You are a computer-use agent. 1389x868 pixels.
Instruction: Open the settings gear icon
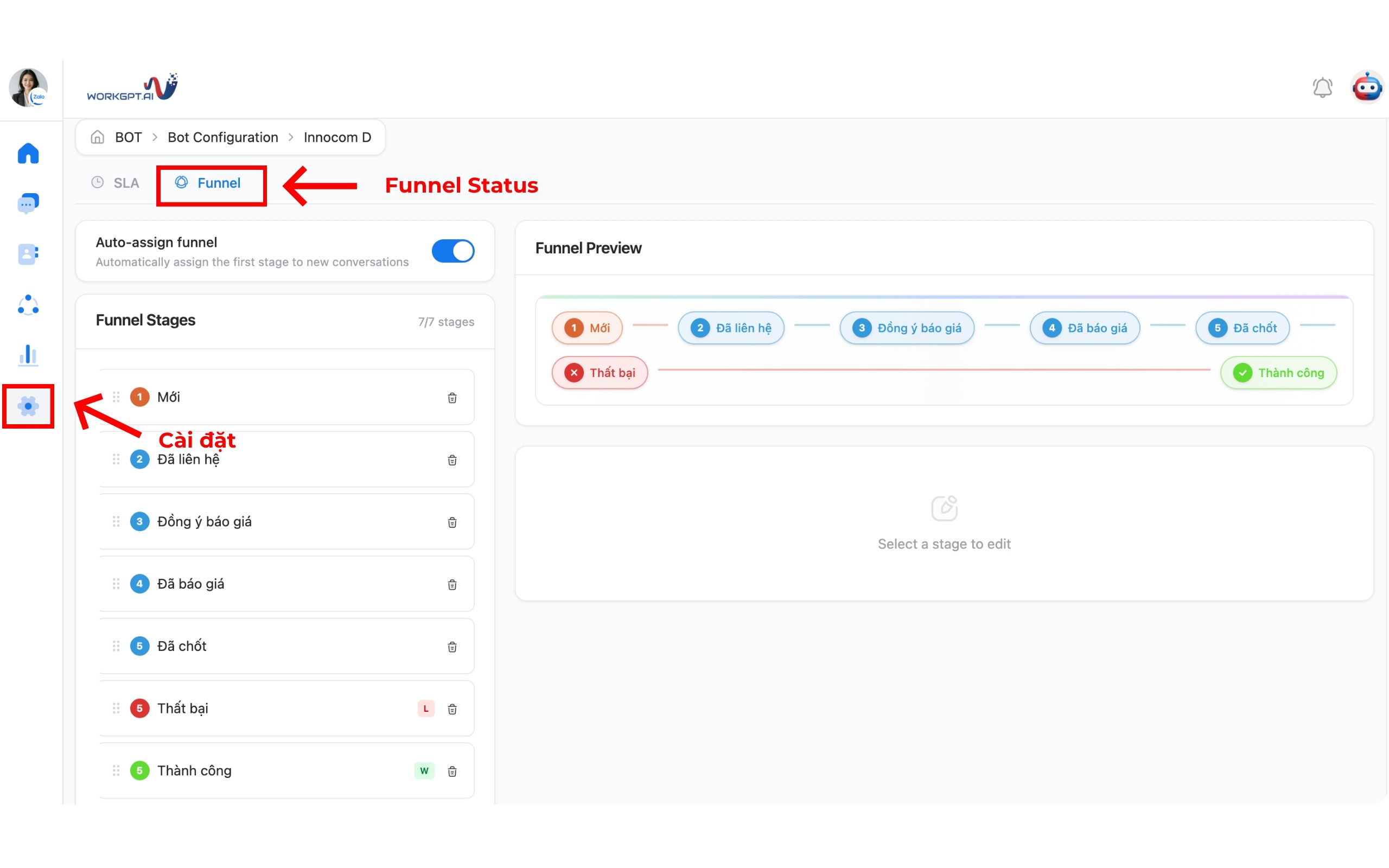[x=28, y=406]
